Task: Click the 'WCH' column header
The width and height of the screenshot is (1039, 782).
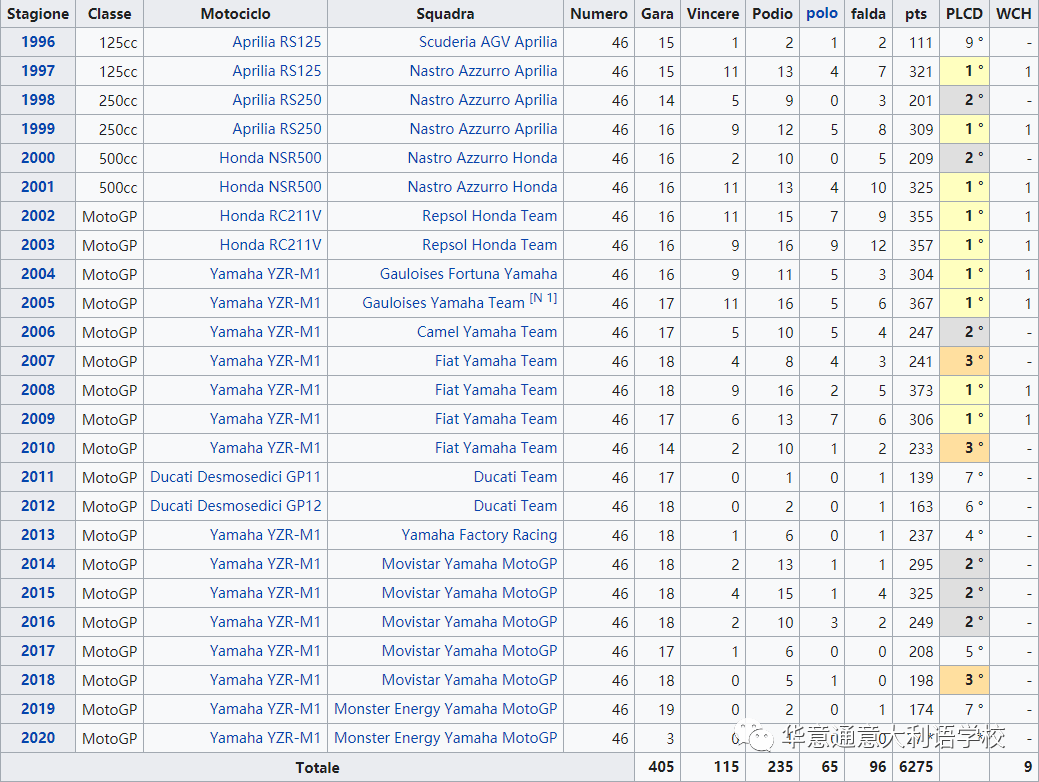Action: (x=1014, y=13)
